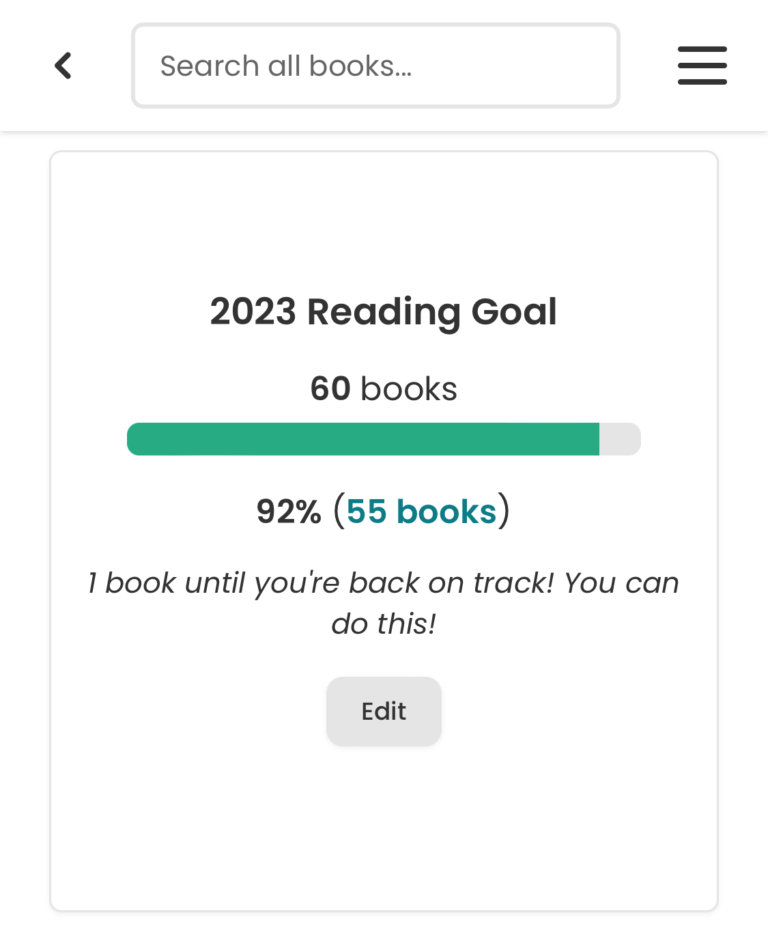Screen dimensions: 768x941
Task: Select the 2023 Reading Goal card
Action: (x=383, y=311)
